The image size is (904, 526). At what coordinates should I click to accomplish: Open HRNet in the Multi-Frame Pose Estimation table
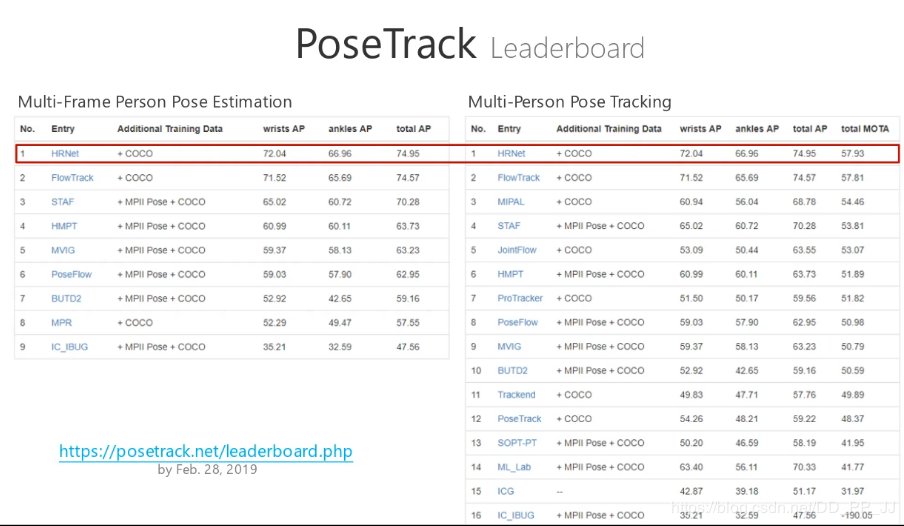(65, 154)
